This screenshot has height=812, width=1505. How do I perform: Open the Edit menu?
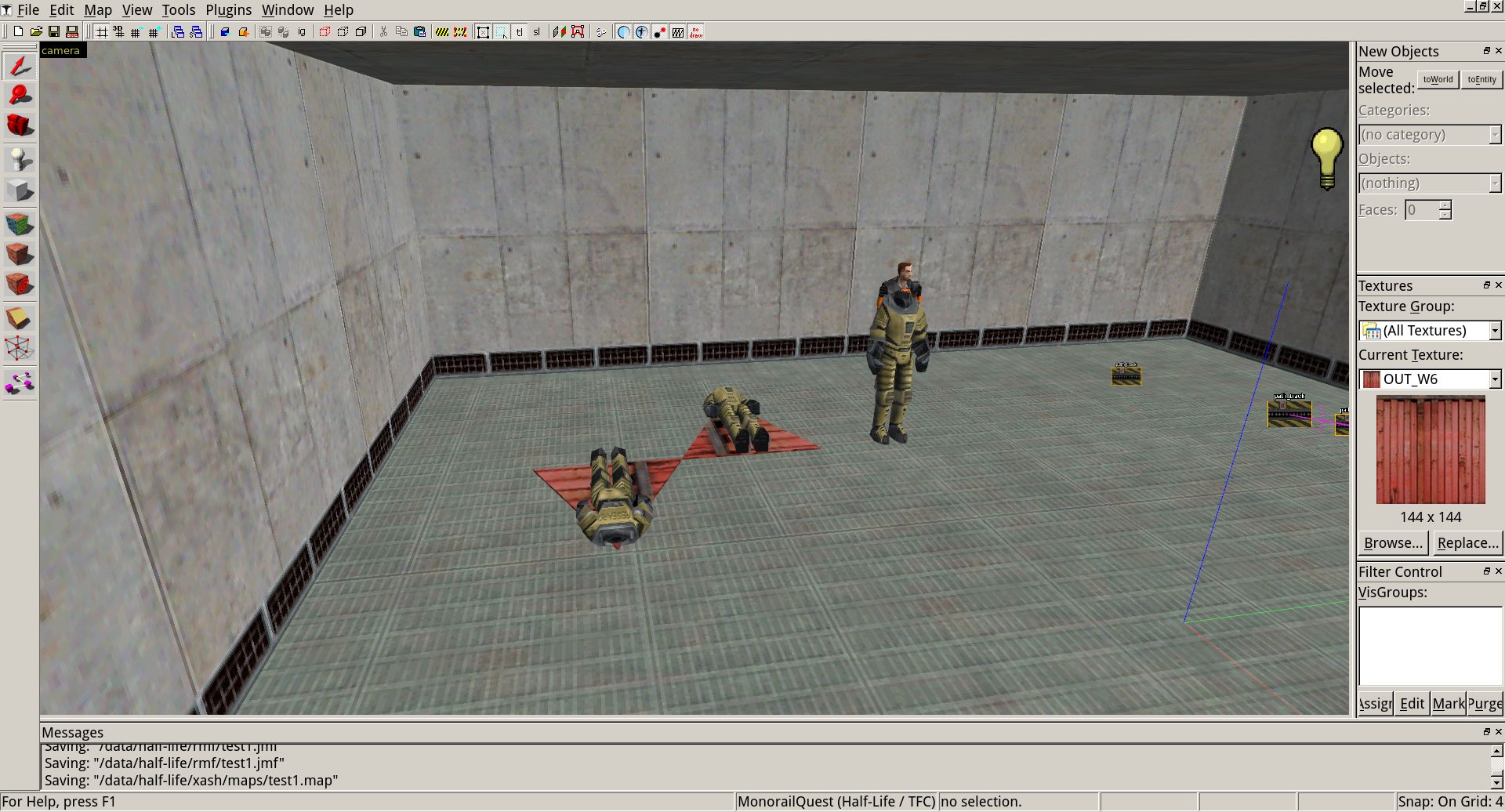click(61, 9)
